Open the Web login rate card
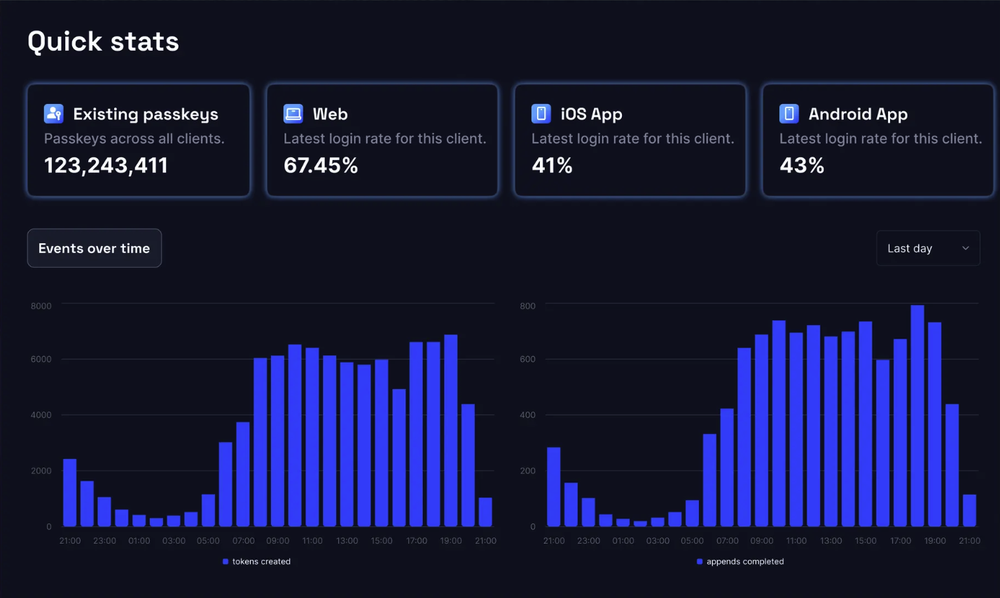 point(382,140)
